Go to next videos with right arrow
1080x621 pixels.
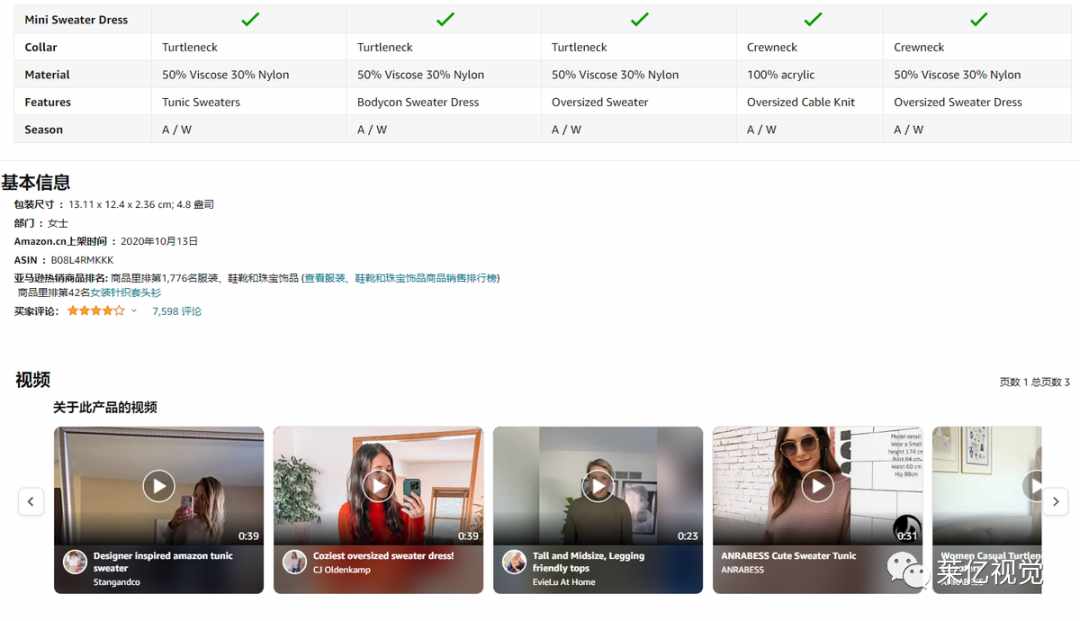pos(1055,501)
